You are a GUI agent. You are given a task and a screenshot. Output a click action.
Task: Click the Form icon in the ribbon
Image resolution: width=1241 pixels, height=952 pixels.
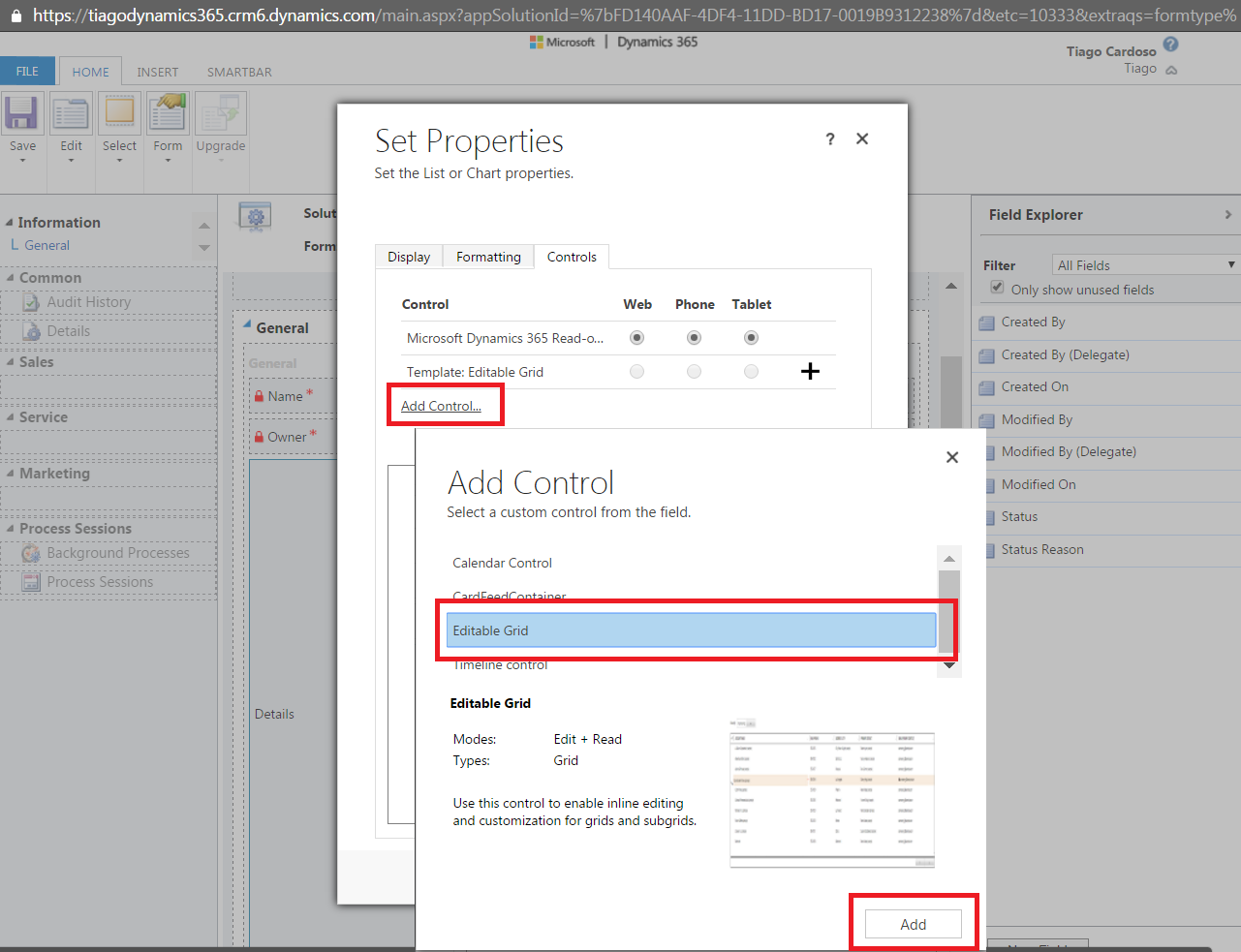coord(168,117)
